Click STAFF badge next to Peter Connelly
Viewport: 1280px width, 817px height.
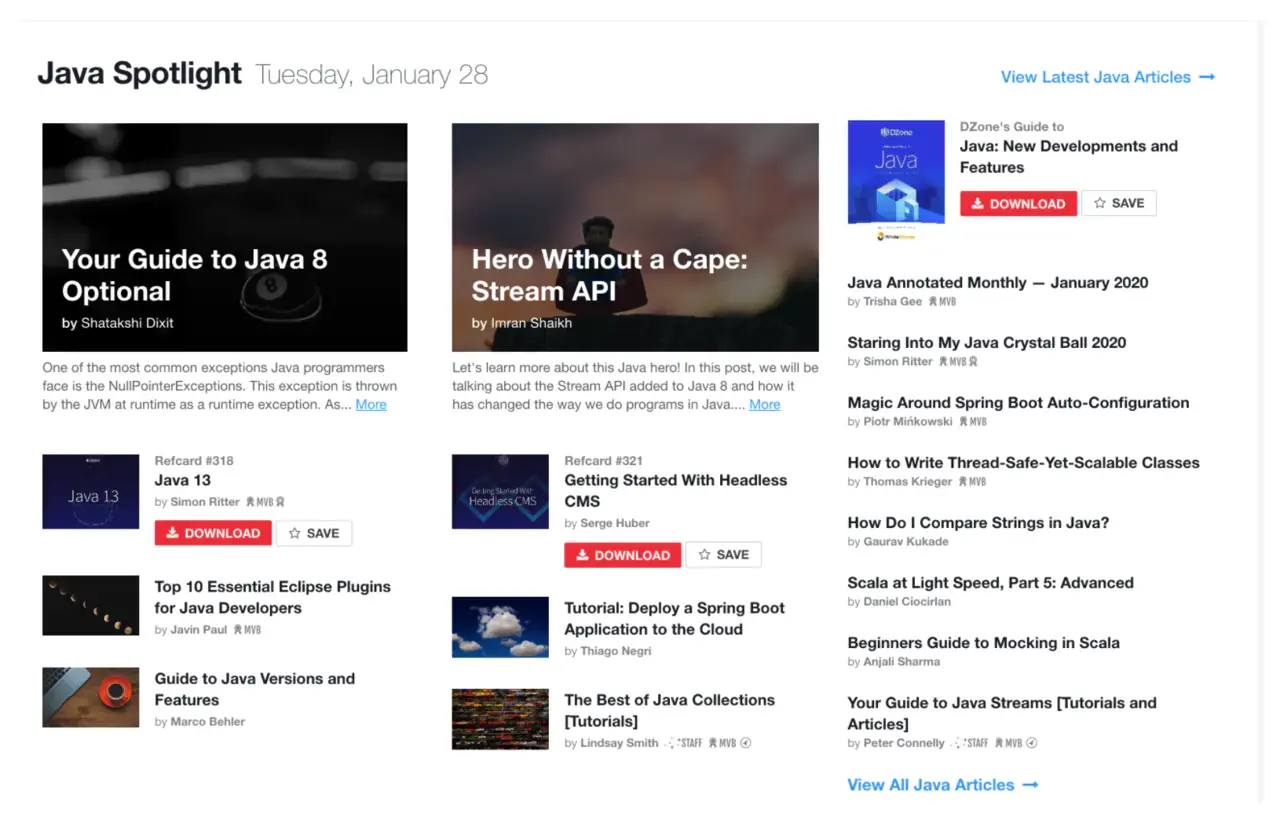(x=970, y=744)
